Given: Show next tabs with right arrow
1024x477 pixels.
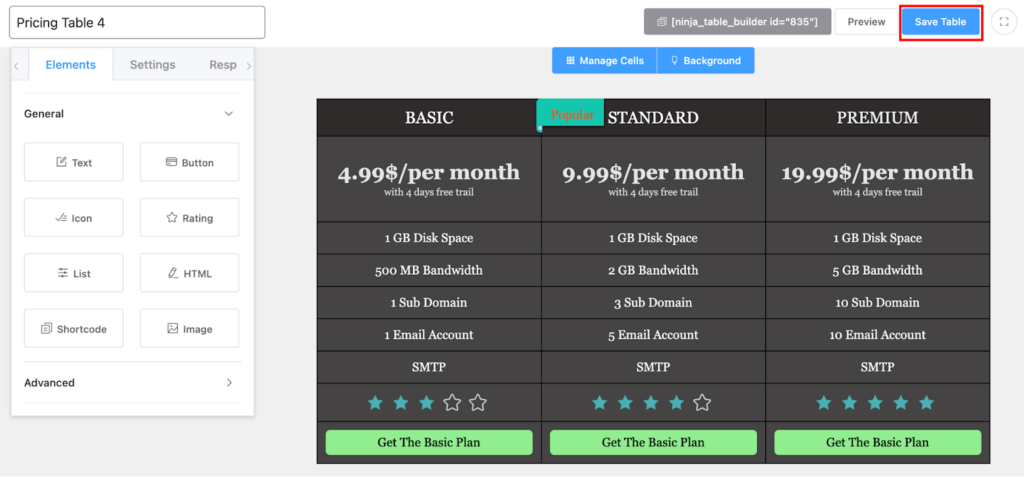Looking at the screenshot, I should 248,65.
